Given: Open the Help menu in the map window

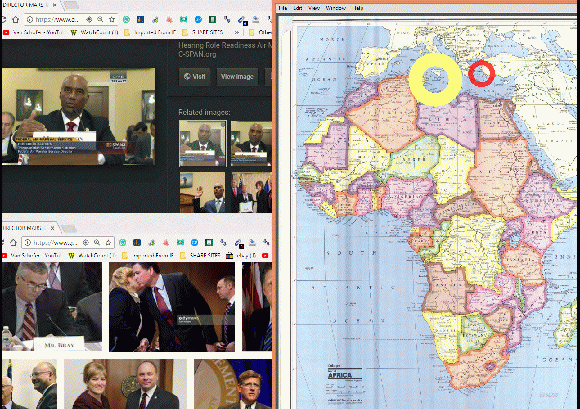Looking at the screenshot, I should coord(358,8).
